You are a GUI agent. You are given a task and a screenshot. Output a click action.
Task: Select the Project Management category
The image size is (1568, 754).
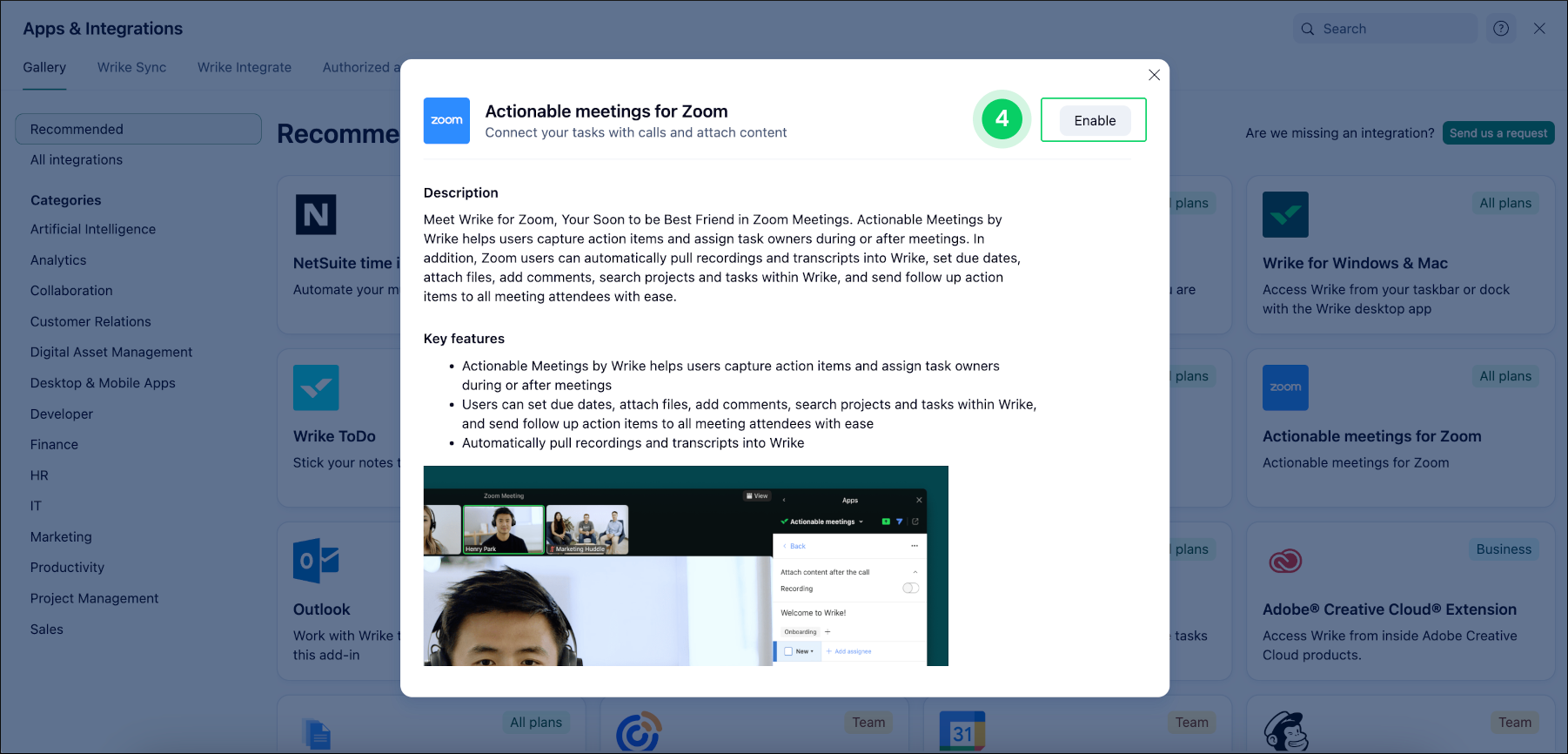[94, 598]
